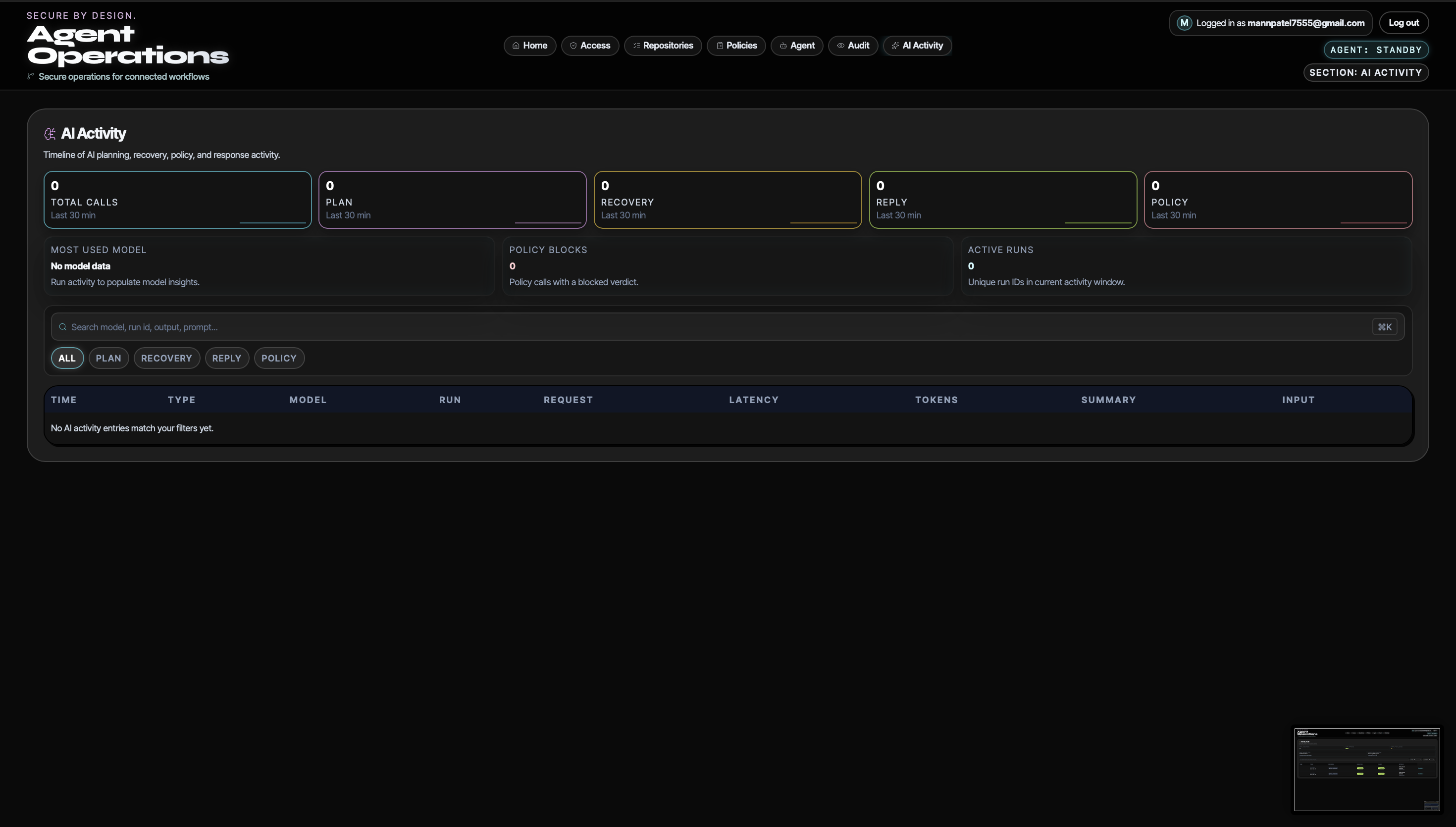Click the Audit eye icon

(840, 46)
